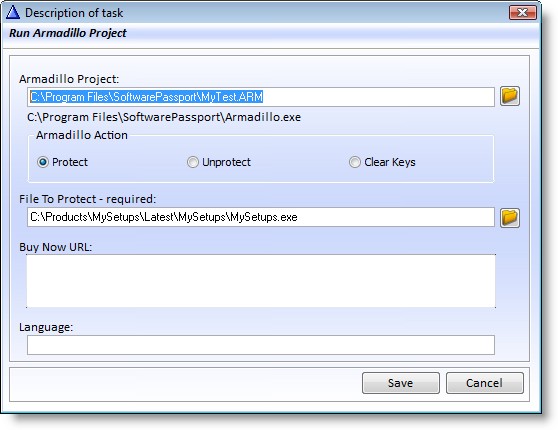This screenshot has width=558, height=430.
Task: Cancel the task dialog
Action: coord(485,383)
